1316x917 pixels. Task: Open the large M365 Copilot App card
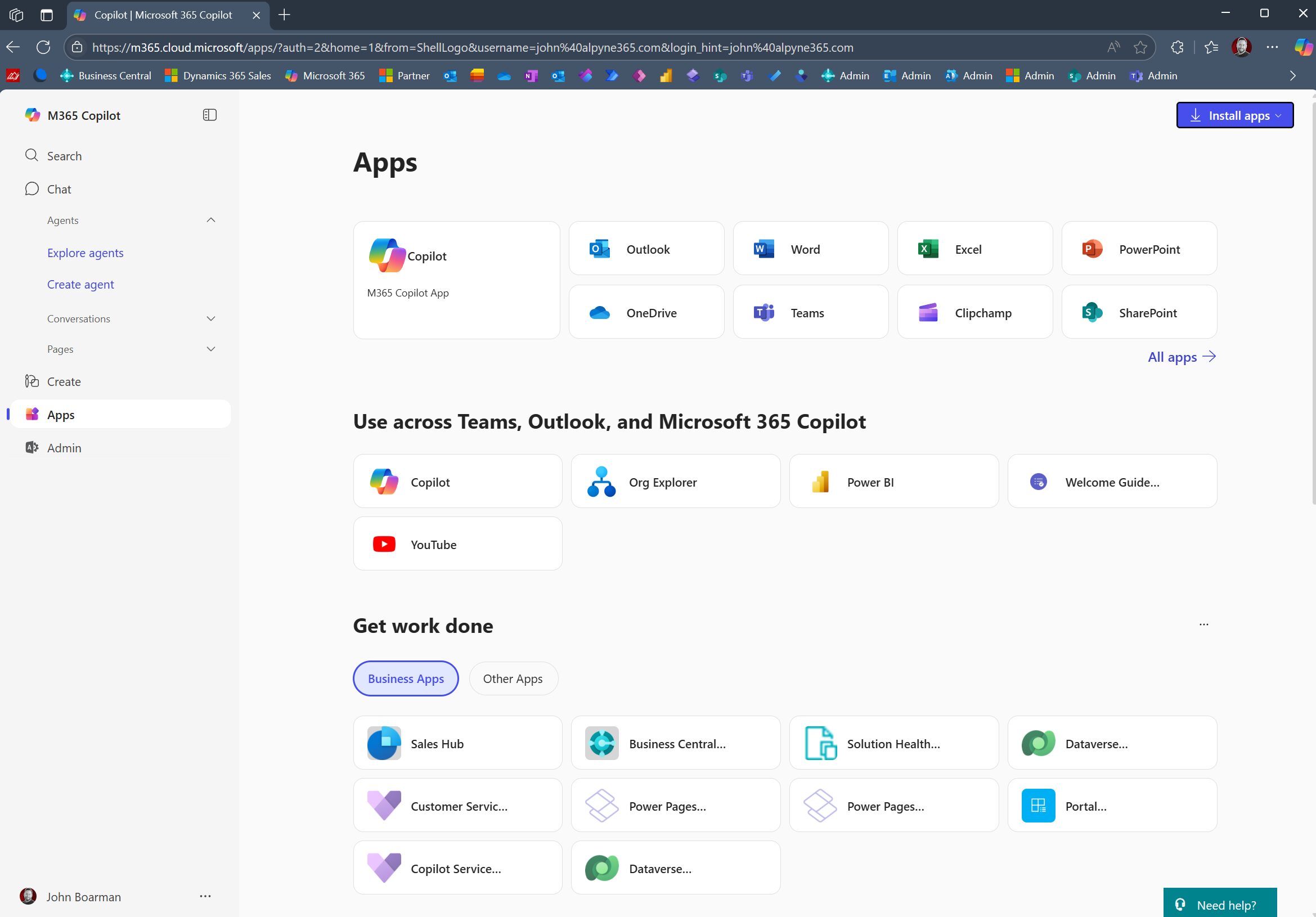456,280
